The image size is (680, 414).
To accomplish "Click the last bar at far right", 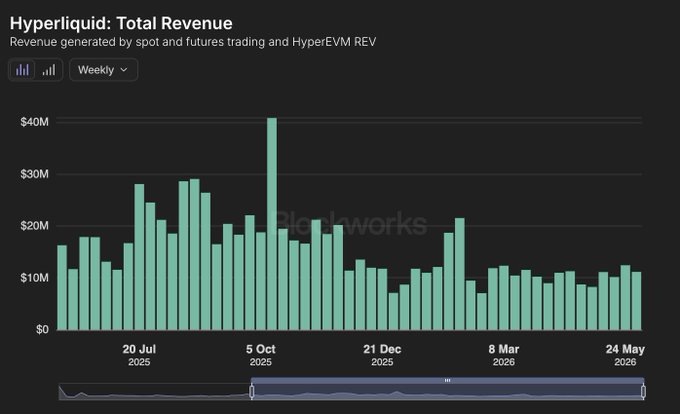I will (636, 301).
